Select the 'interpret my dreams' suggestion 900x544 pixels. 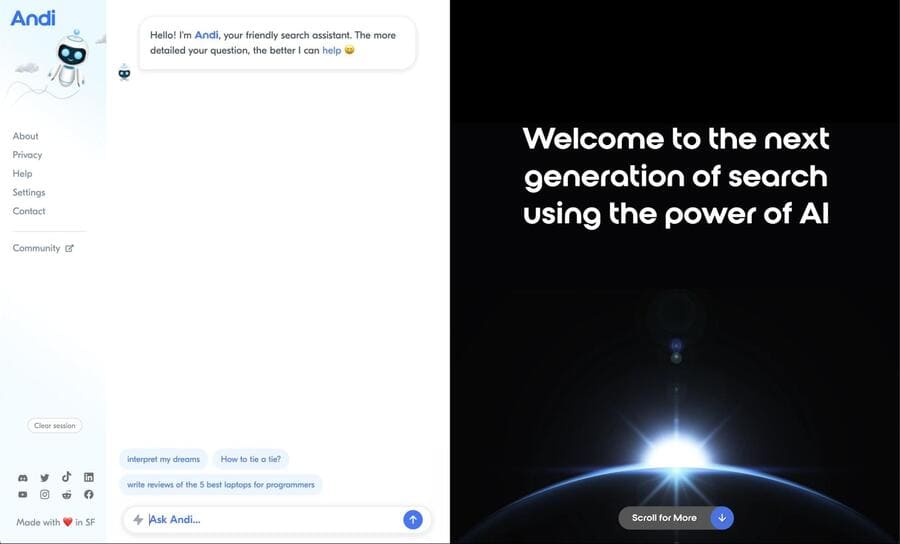coord(164,459)
